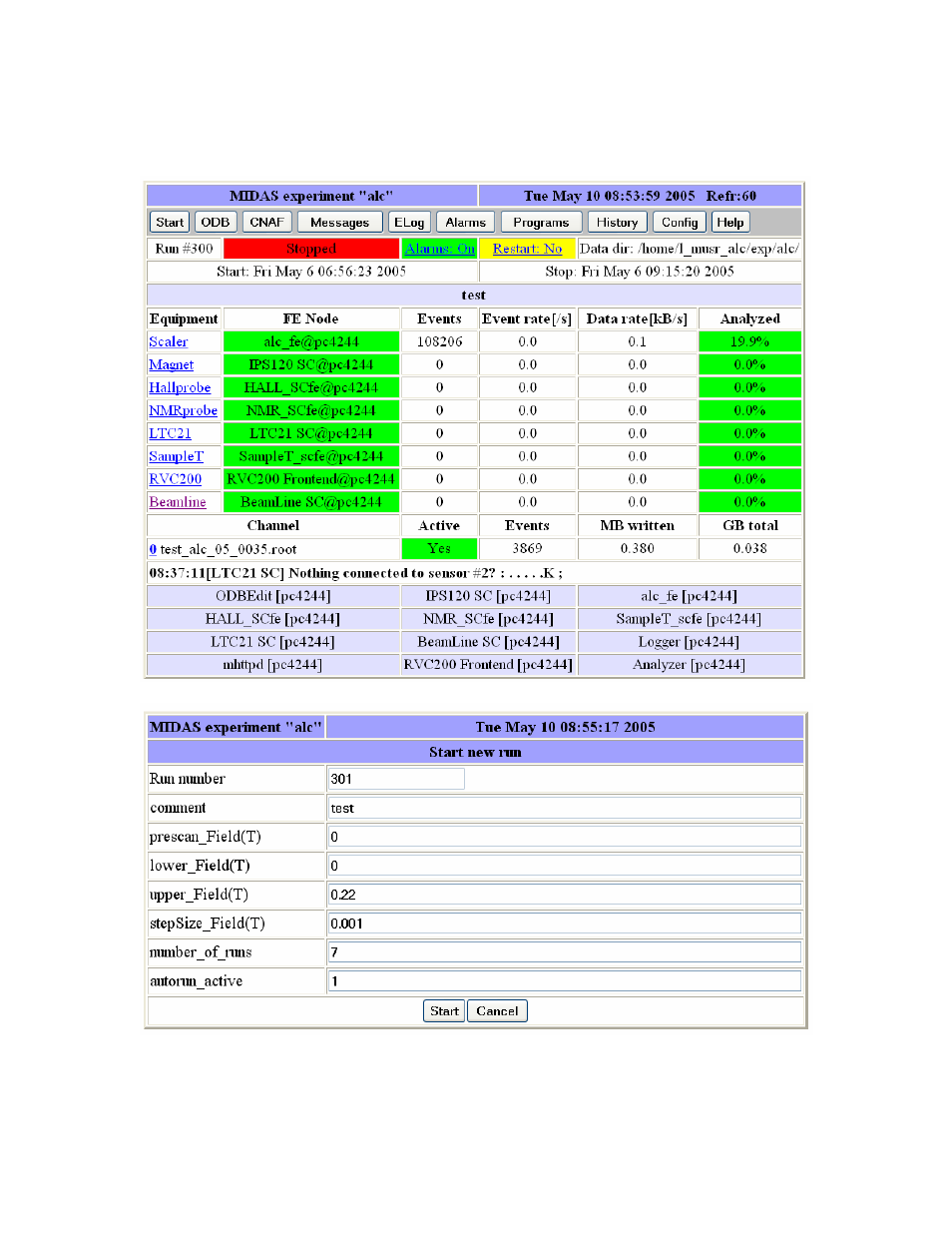Screen dimensions: 952x1233
Task: Click the Run number input field
Action: pos(396,779)
